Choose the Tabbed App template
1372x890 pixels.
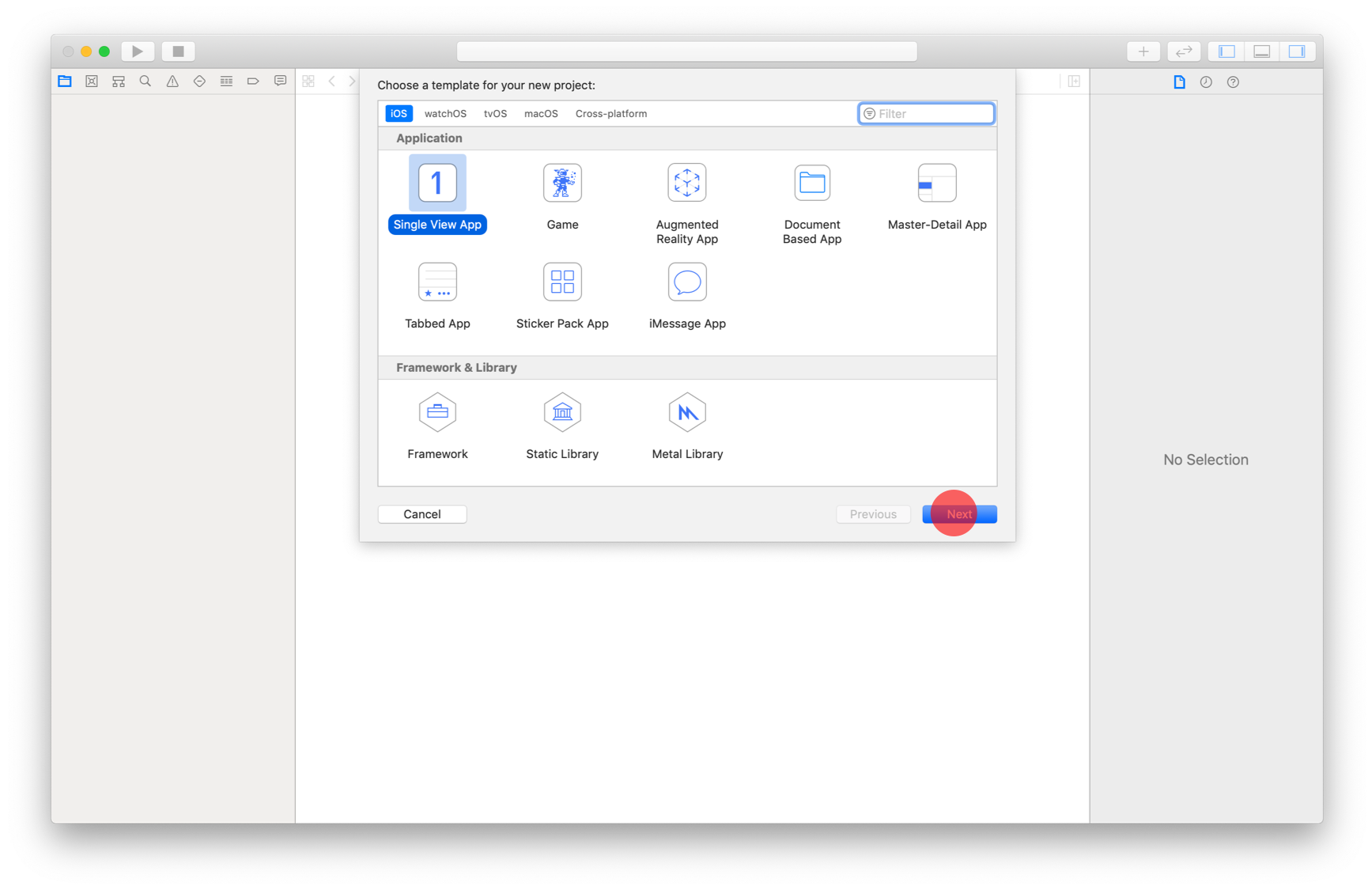coord(437,295)
